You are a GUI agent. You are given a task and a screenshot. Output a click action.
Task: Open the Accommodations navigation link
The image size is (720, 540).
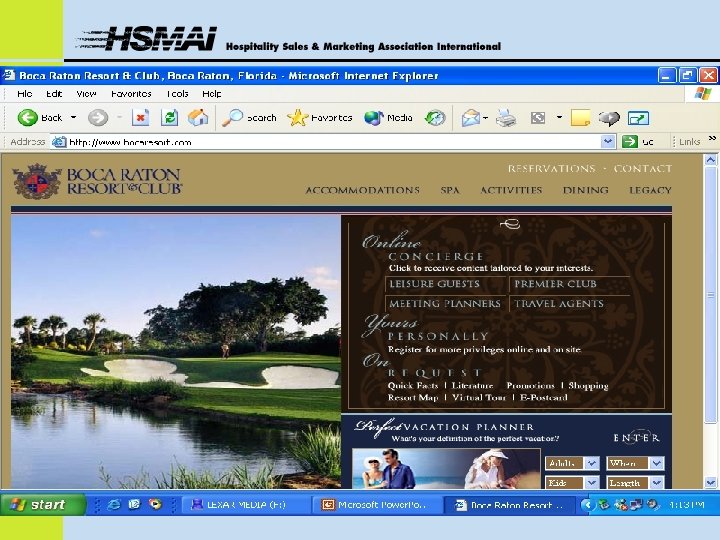[363, 190]
